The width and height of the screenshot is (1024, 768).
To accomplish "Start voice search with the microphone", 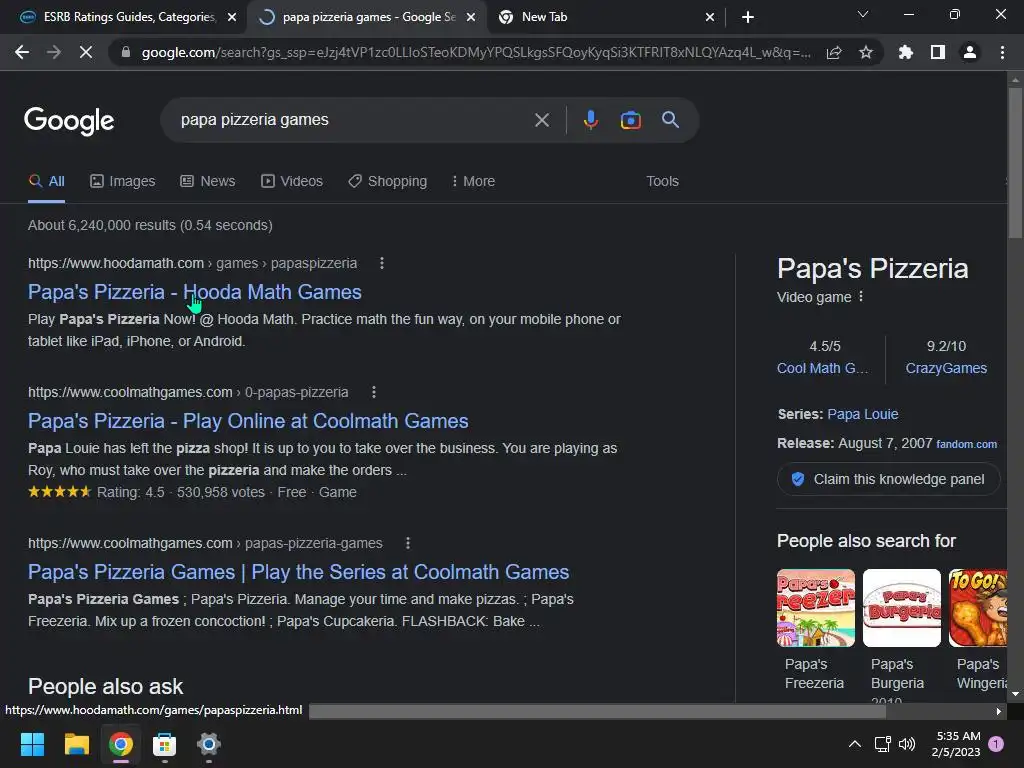I will pyautogui.click(x=590, y=120).
